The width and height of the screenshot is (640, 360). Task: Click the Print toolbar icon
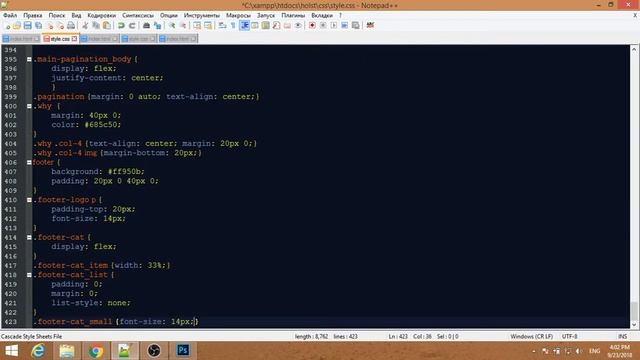click(71, 25)
